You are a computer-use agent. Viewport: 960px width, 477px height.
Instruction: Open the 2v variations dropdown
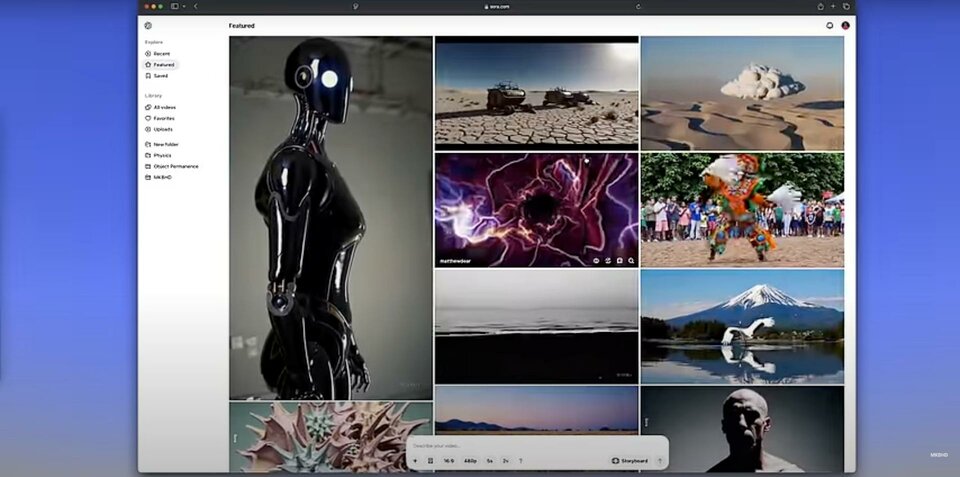click(506, 461)
